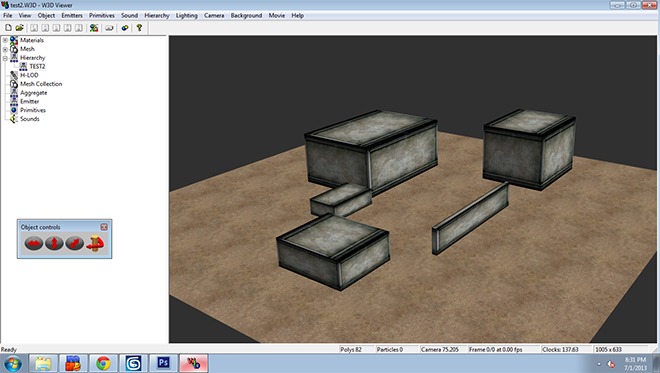Click the multicolored materials toolbar icon
The width and height of the screenshot is (660, 373).
coord(94,28)
